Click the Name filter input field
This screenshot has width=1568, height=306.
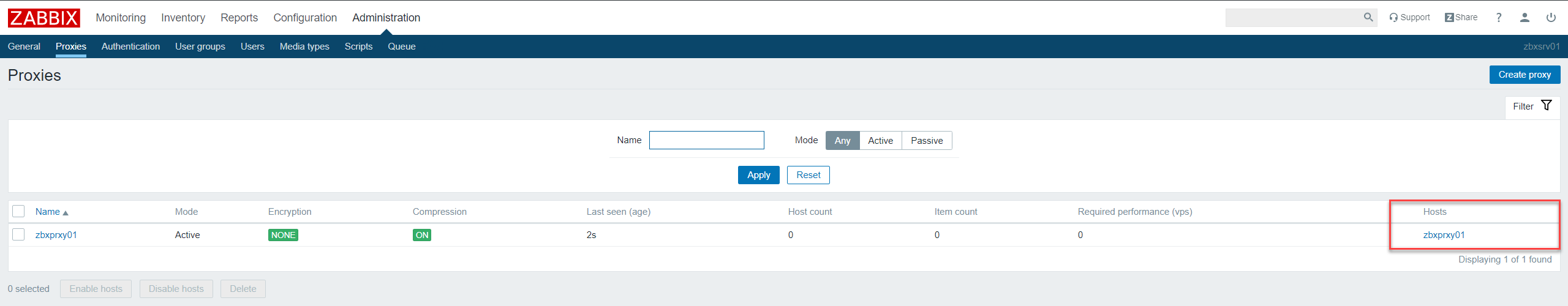[706, 140]
